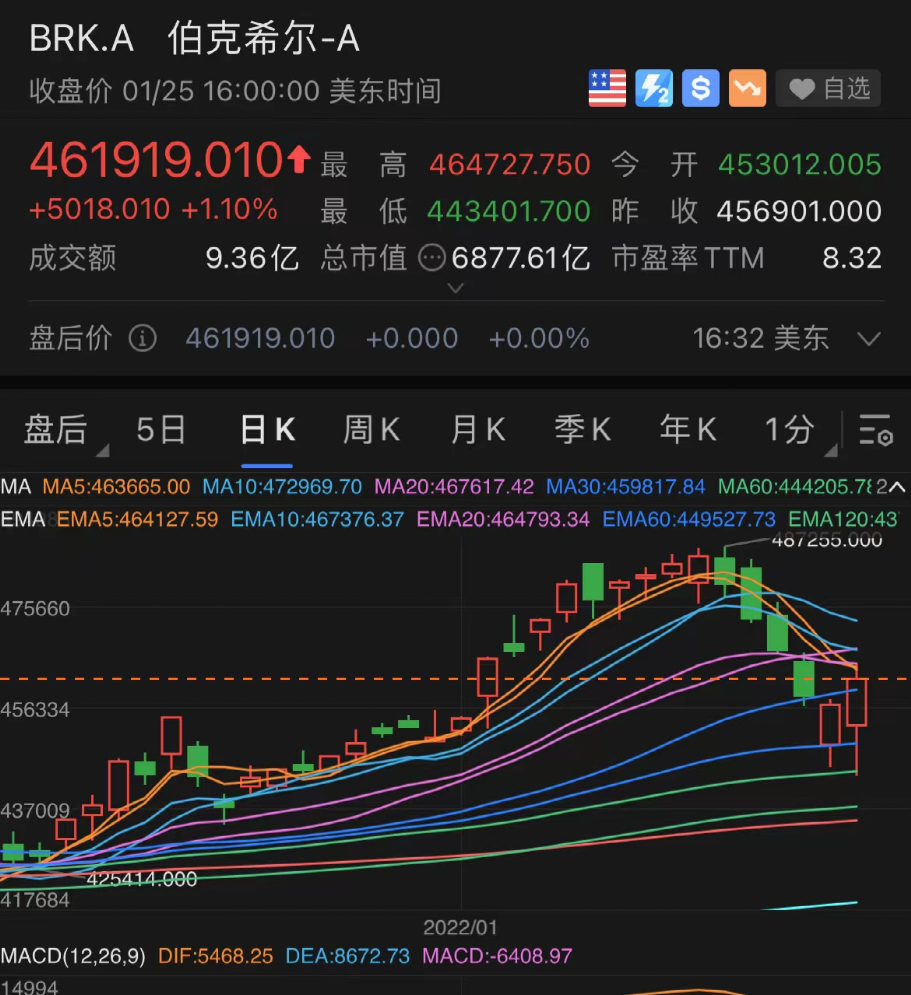Open the 月K monthly chart tab

(477, 429)
